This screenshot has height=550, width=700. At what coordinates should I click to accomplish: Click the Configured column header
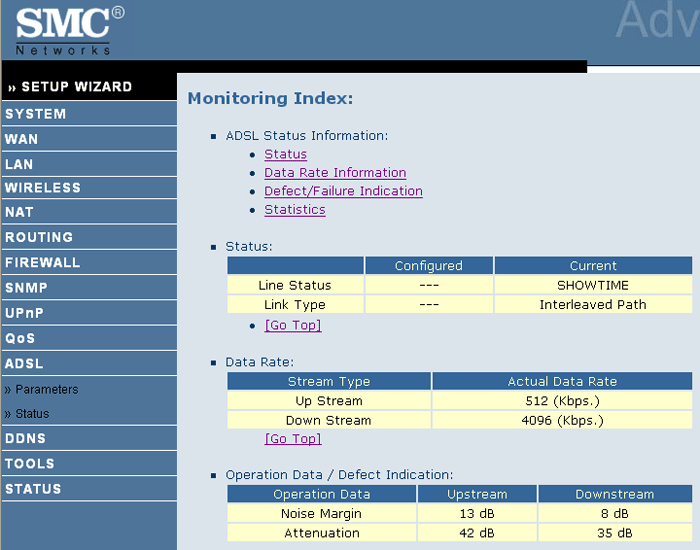click(429, 266)
